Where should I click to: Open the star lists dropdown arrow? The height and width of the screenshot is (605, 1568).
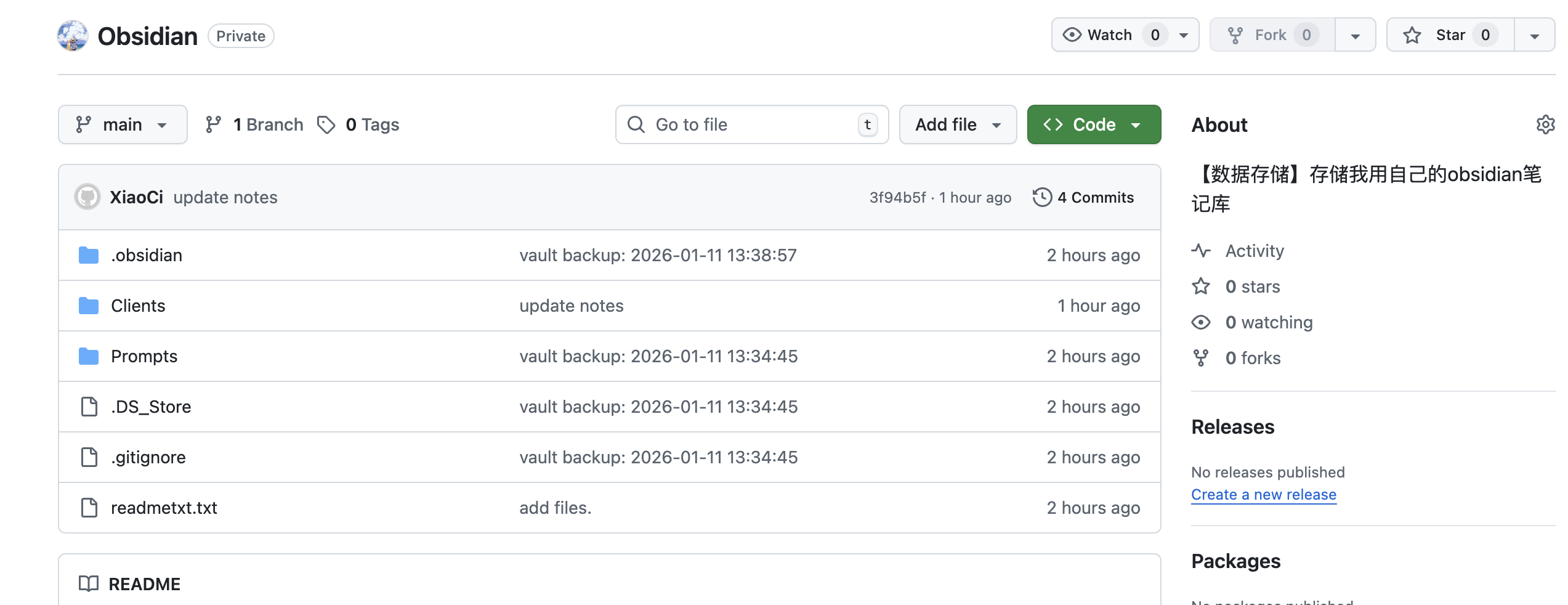click(x=1535, y=35)
